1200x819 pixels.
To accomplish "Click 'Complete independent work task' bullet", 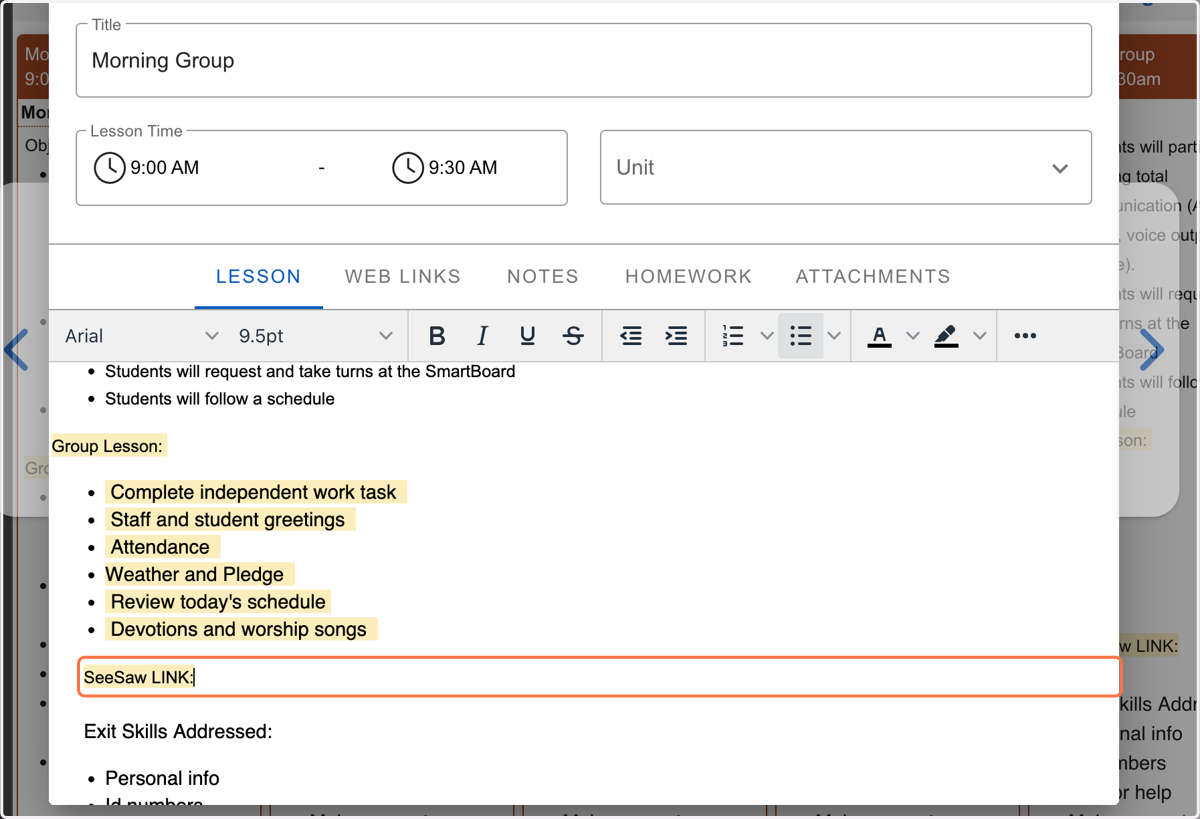I will point(253,492).
